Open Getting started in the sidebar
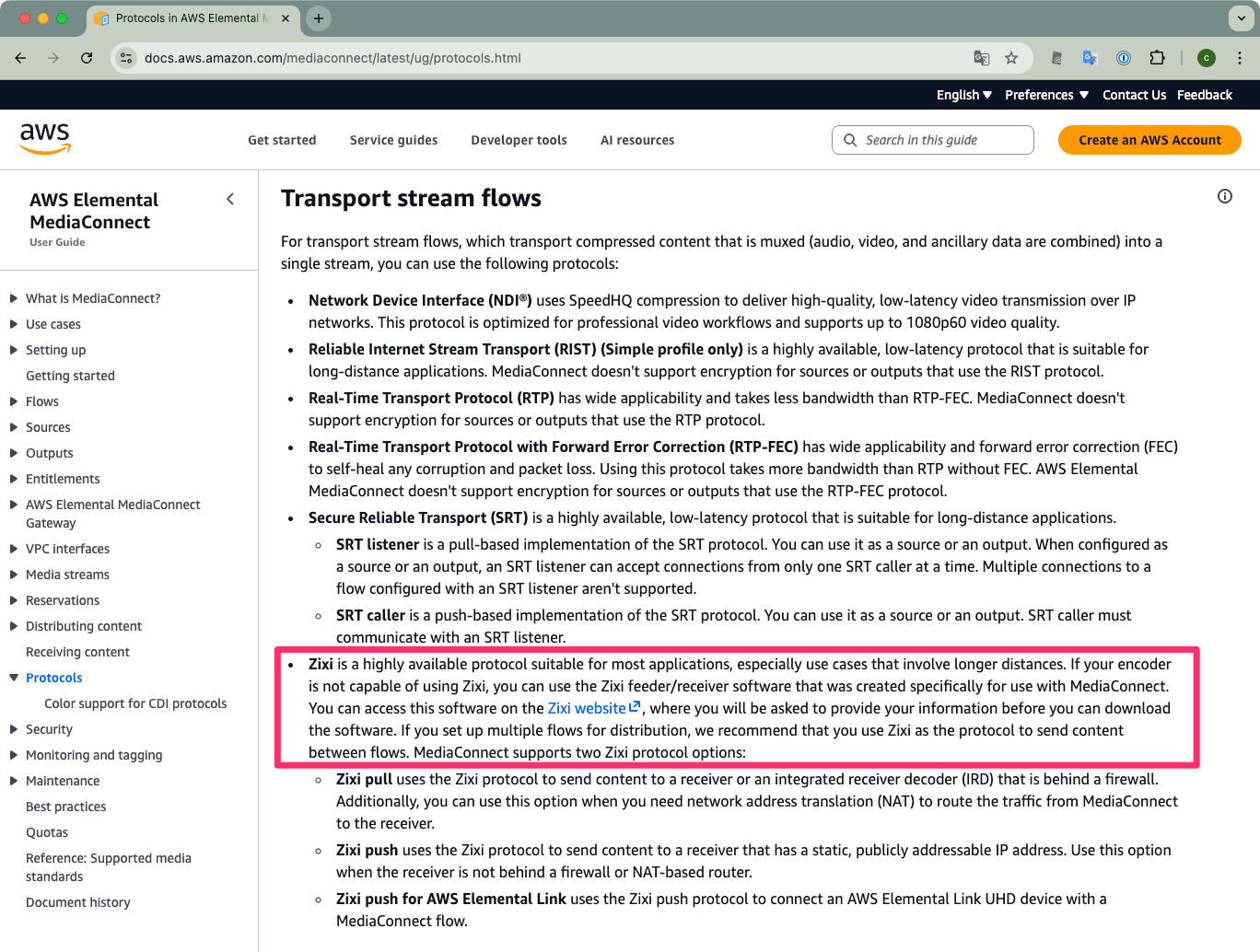This screenshot has width=1260, height=952. pyautogui.click(x=70, y=376)
